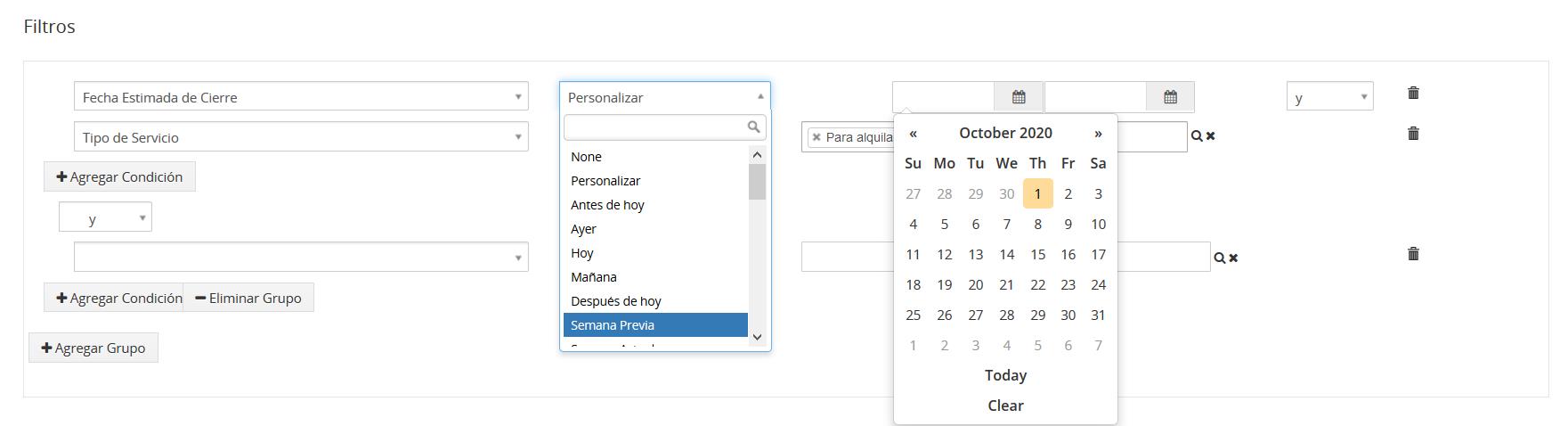Clear the Tipo de Servicio value field
Screen dimensions: 1568x426
tap(1210, 136)
